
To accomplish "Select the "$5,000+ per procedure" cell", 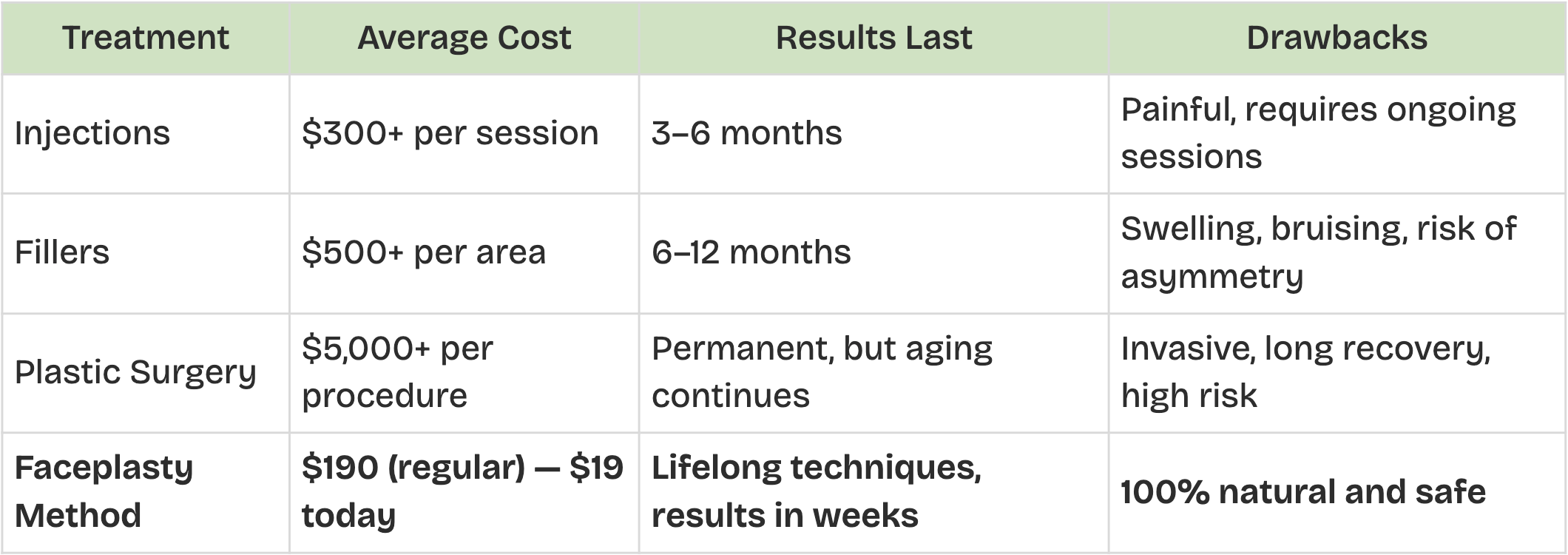I will tap(397, 372).
